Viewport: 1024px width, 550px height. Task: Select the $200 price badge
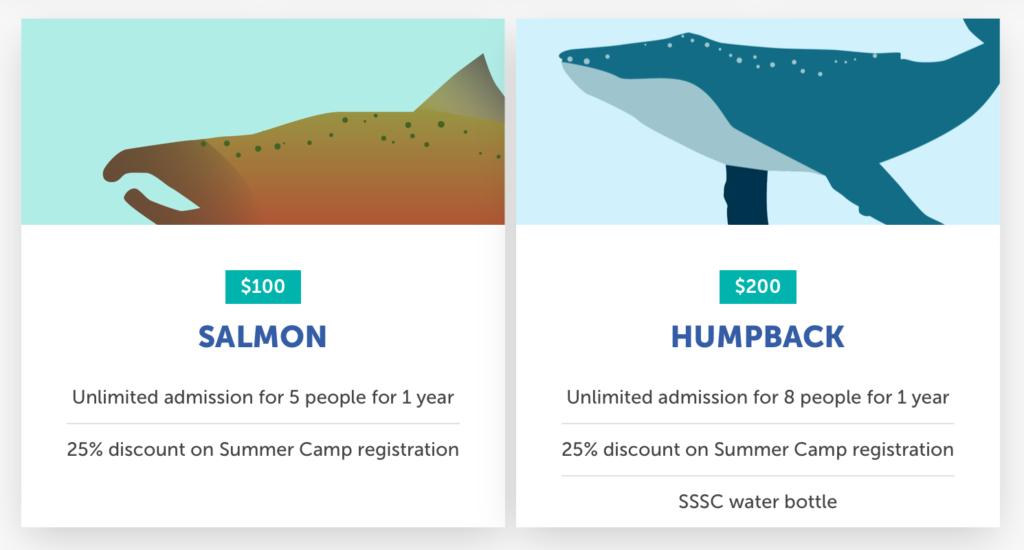pos(758,287)
